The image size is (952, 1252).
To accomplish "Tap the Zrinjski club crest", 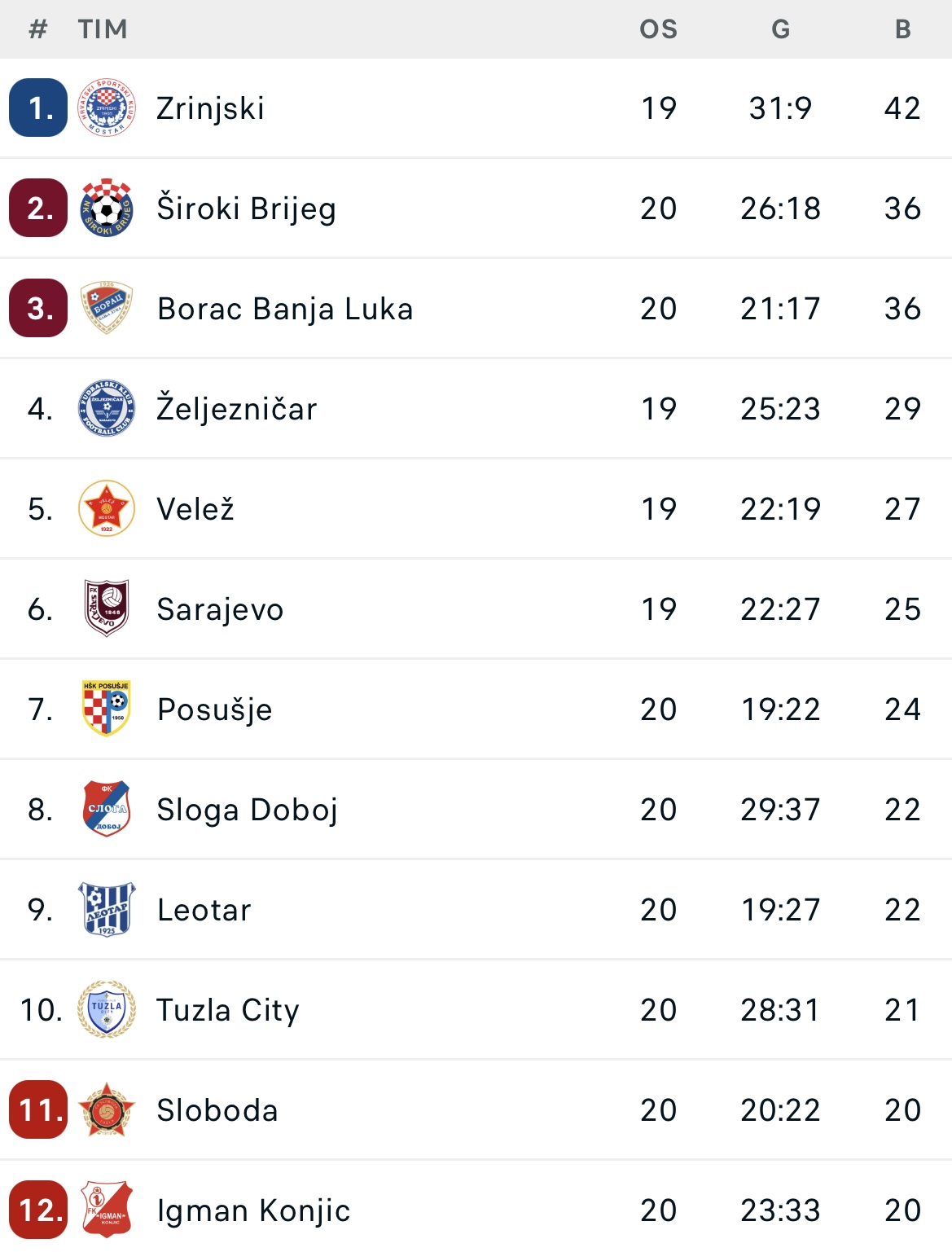I will coord(107,108).
